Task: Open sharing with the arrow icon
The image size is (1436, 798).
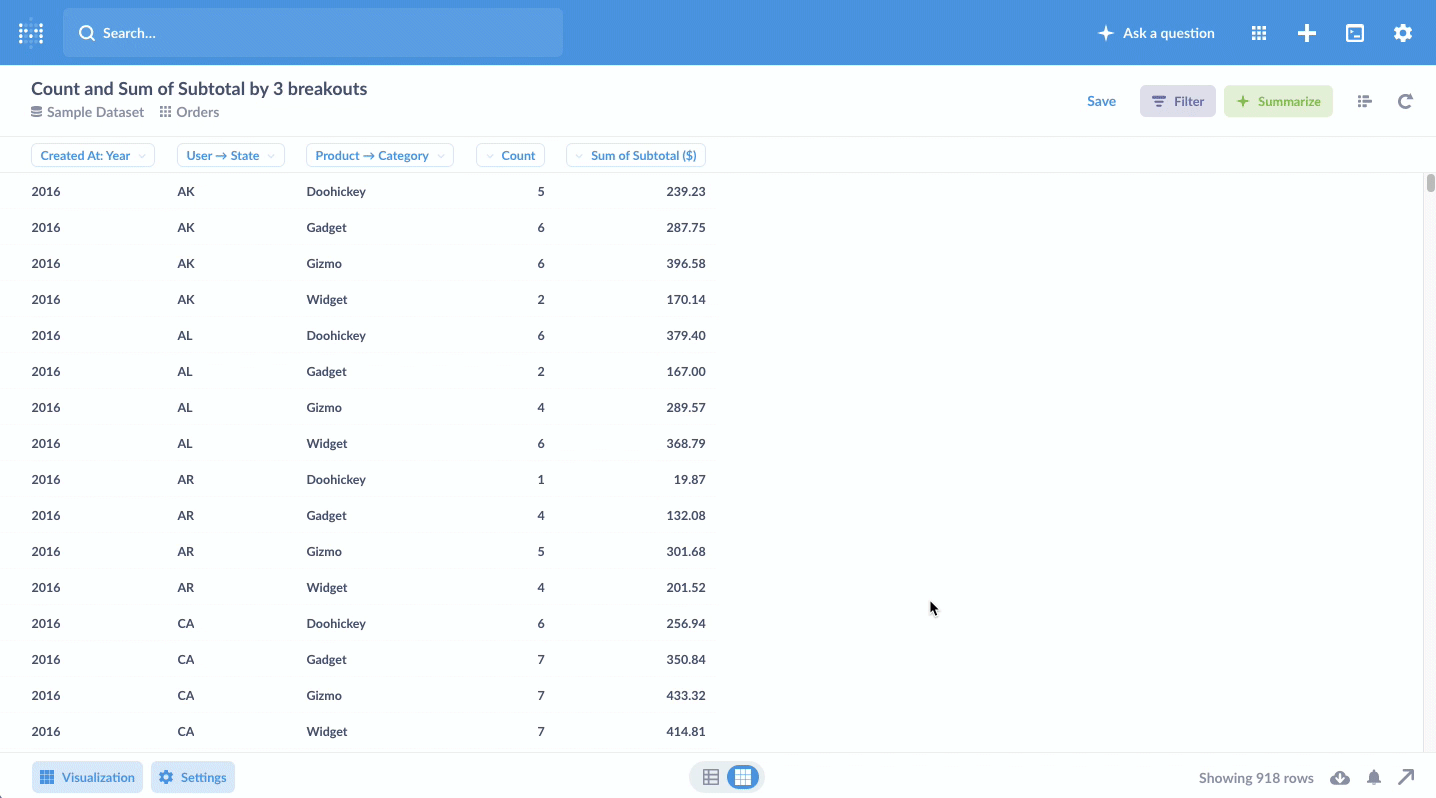Action: 1407,777
